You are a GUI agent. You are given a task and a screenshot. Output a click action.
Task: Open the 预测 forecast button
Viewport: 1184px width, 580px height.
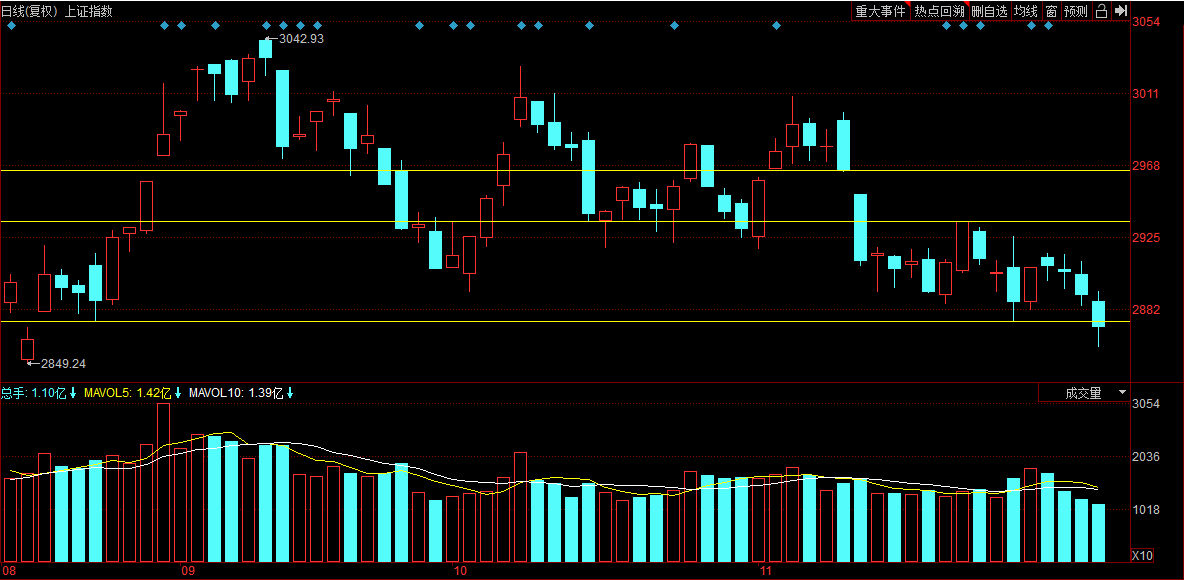pos(1075,11)
